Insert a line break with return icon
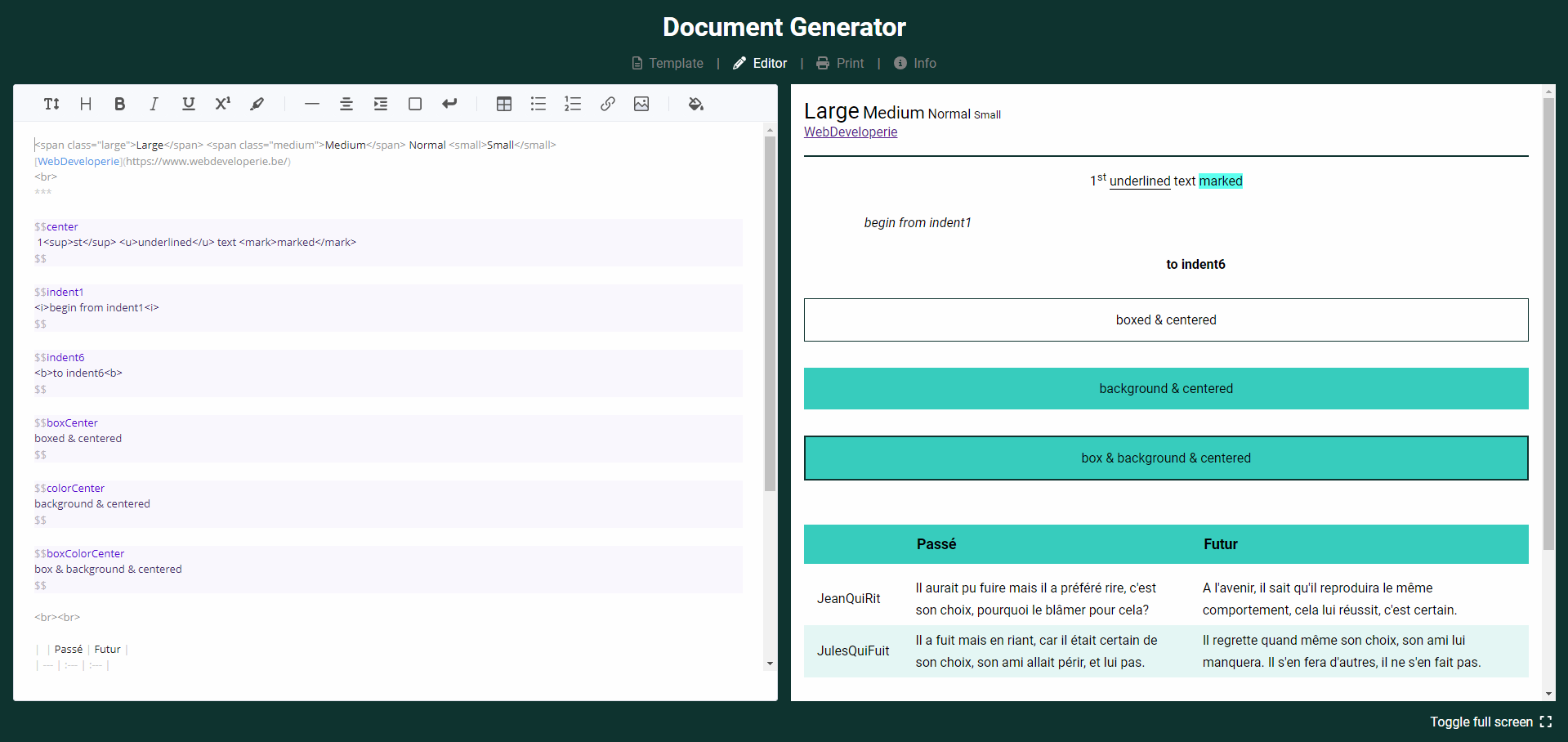Image resolution: width=1568 pixels, height=742 pixels. 449,104
